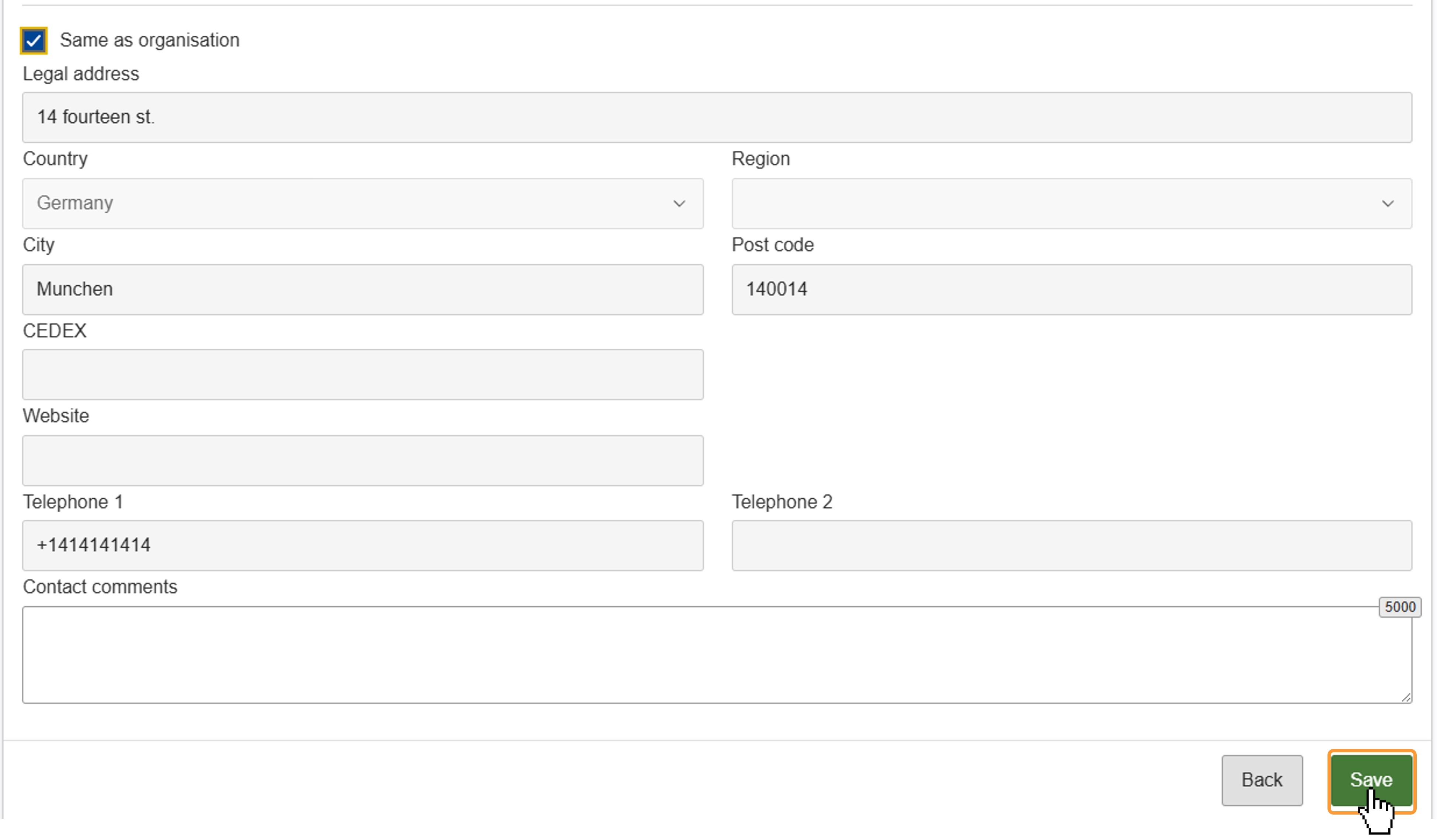Click the Country dropdown chevron arrow
This screenshot has width=1437, height=840.
[x=679, y=203]
